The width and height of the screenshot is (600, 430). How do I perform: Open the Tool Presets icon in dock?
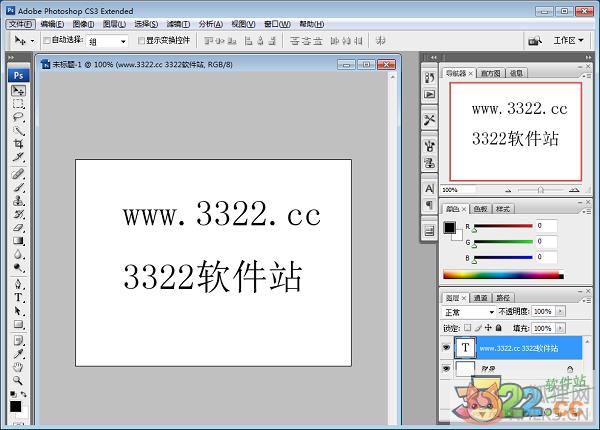[429, 120]
